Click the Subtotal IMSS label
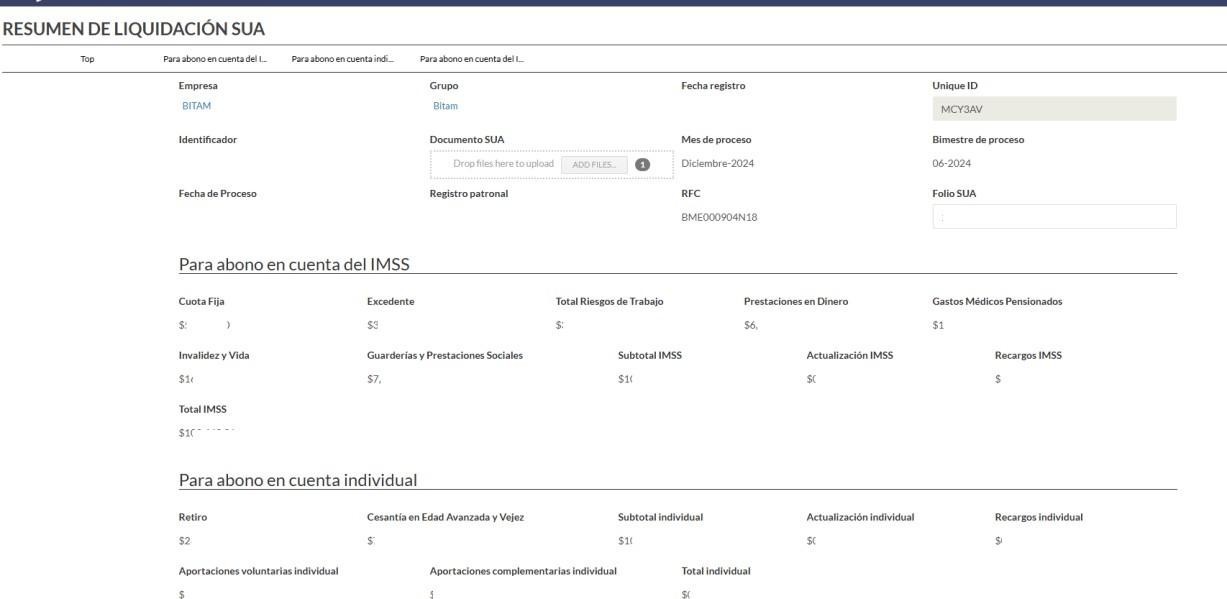 click(650, 356)
